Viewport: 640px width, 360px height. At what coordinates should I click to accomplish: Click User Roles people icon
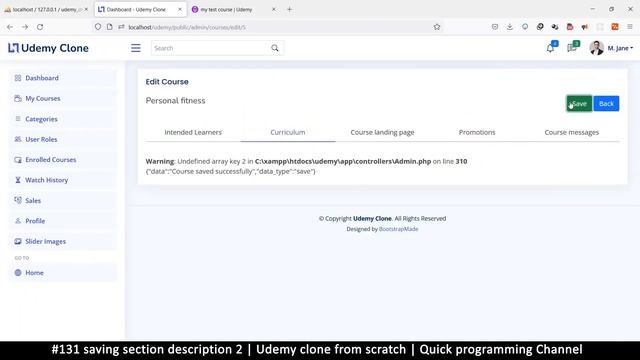pyautogui.click(x=18, y=139)
